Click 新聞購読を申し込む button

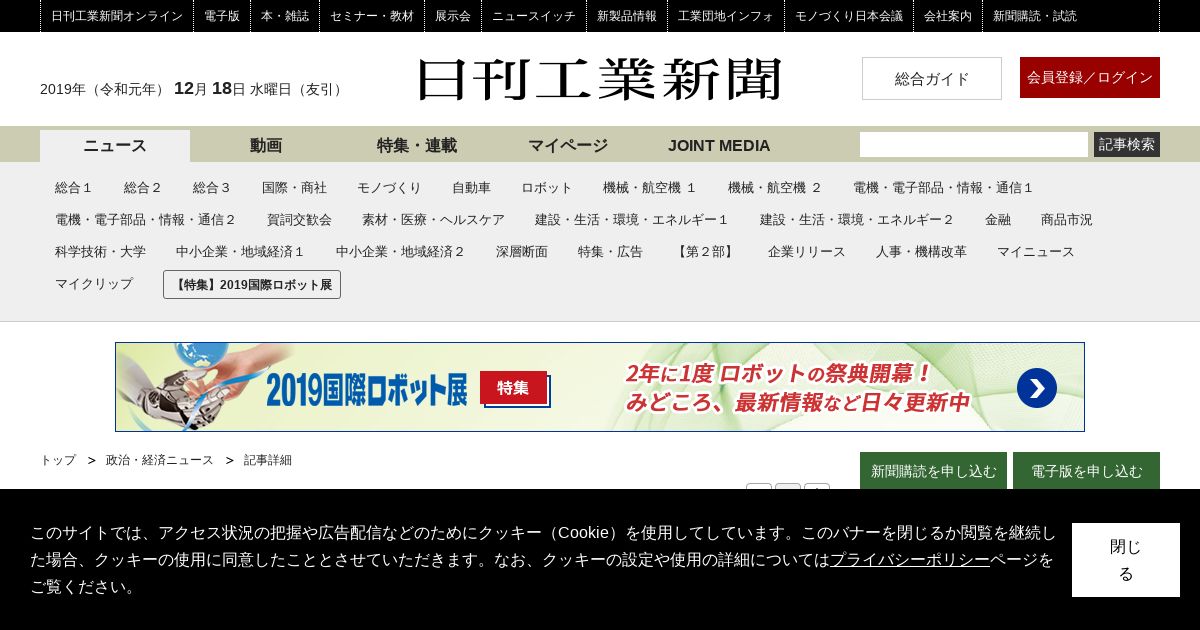pos(933,470)
